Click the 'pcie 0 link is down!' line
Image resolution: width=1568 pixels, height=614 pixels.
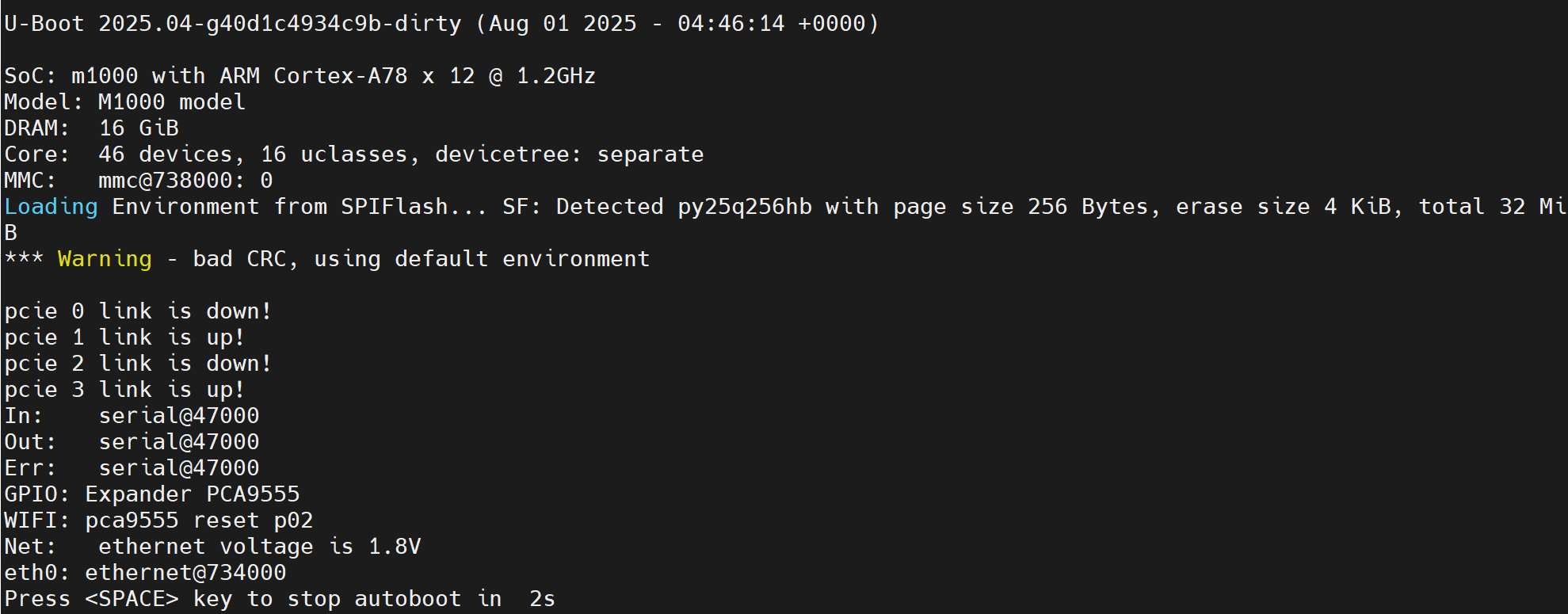(138, 311)
